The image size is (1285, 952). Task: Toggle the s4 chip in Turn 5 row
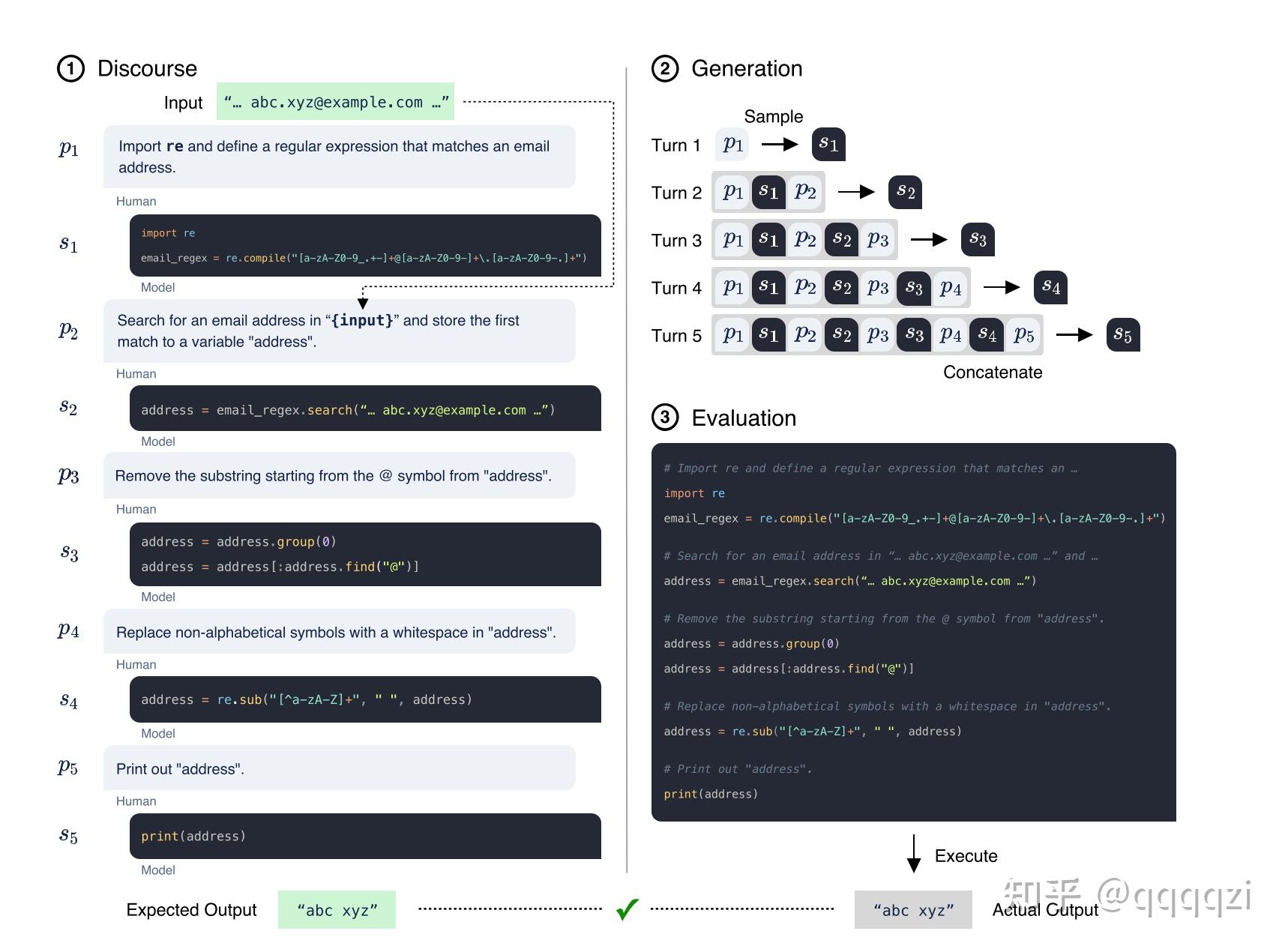986,335
